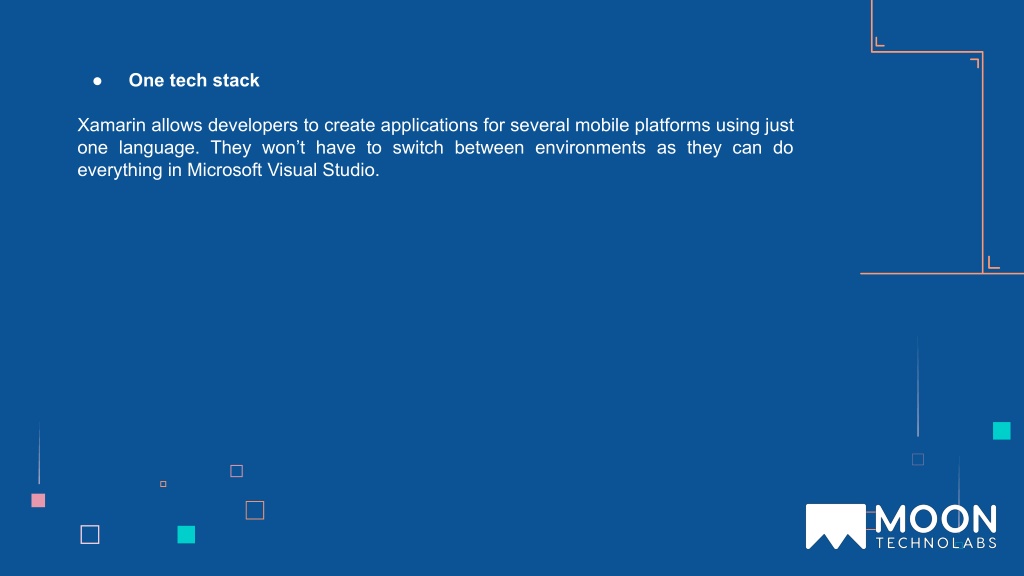The width and height of the screenshot is (1024, 576).
Task: Select the tiniest pink outlined square
Action: pos(163,484)
